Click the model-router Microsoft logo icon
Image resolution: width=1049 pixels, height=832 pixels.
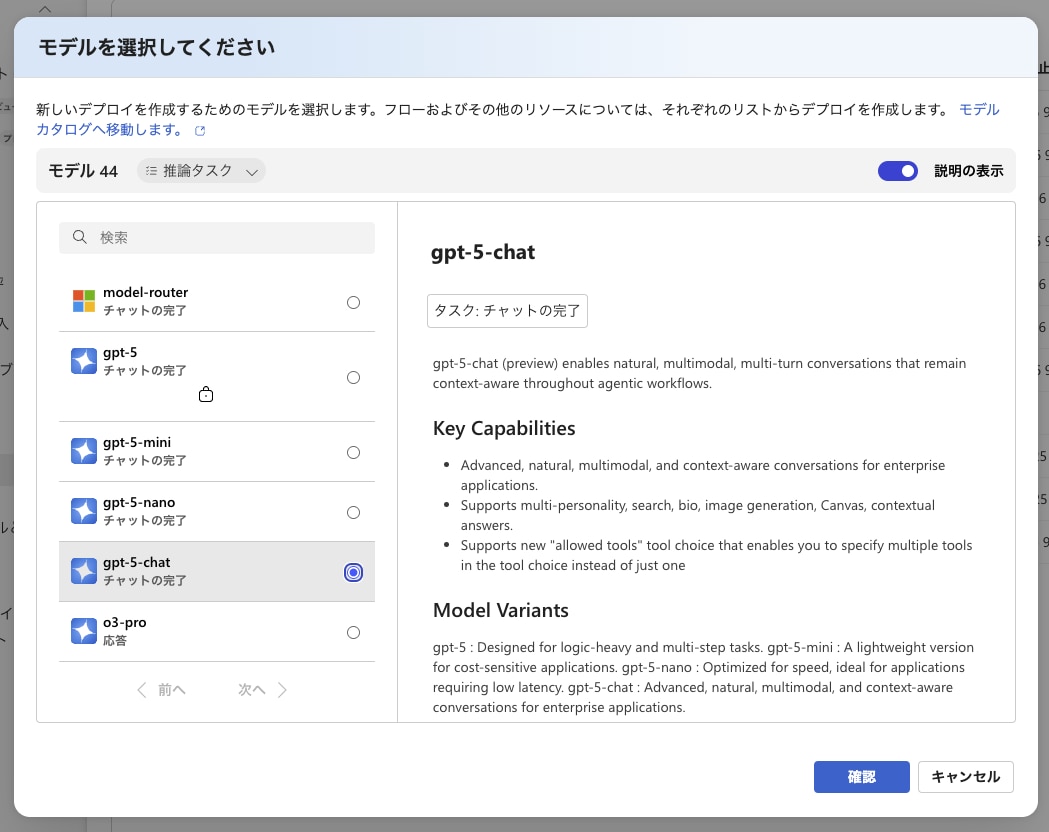[84, 301]
